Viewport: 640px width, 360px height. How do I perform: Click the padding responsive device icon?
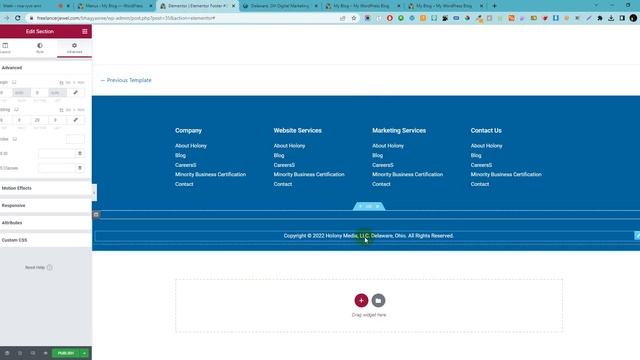click(x=16, y=110)
